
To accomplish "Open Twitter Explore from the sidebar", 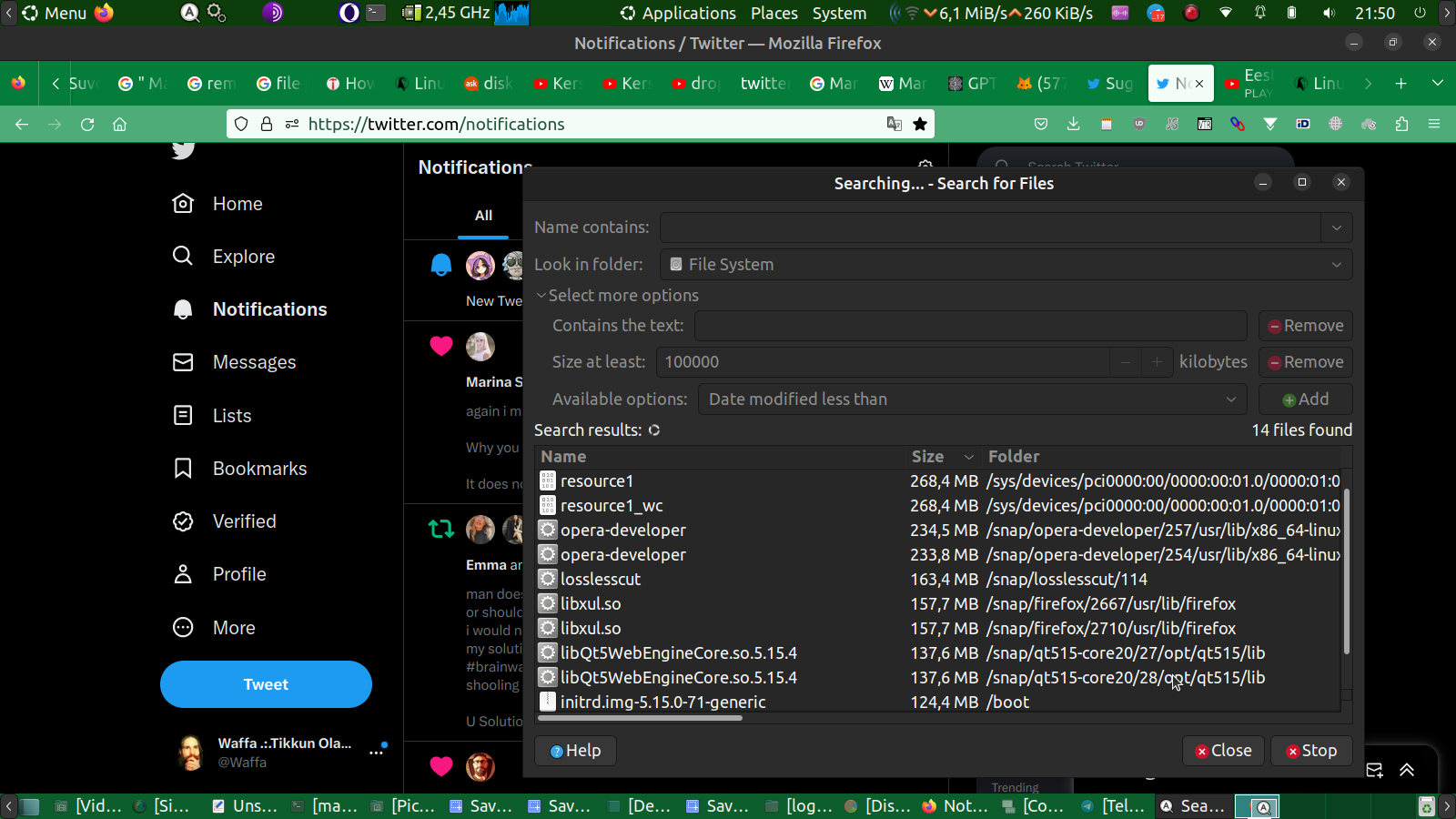I will pos(224,257).
